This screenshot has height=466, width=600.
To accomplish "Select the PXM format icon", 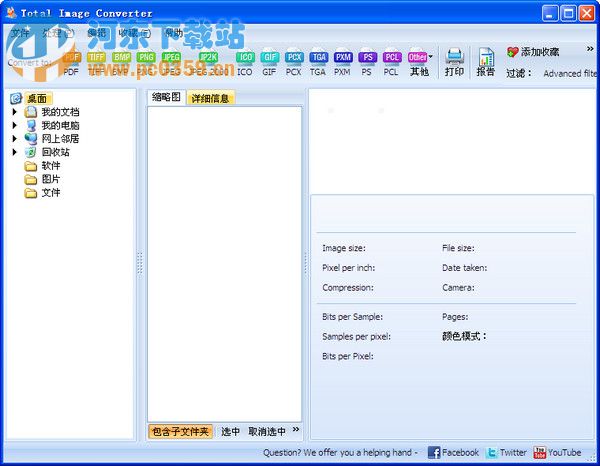I will (343, 64).
